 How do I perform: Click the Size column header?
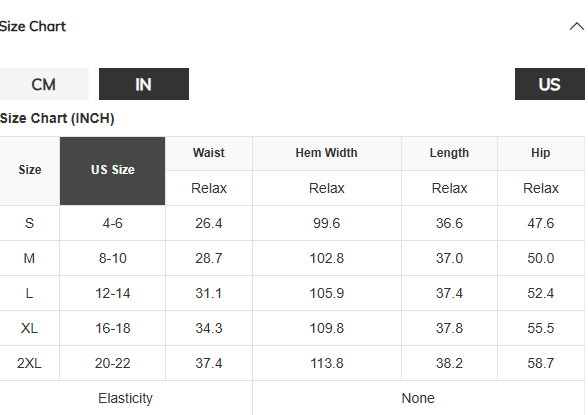30,171
